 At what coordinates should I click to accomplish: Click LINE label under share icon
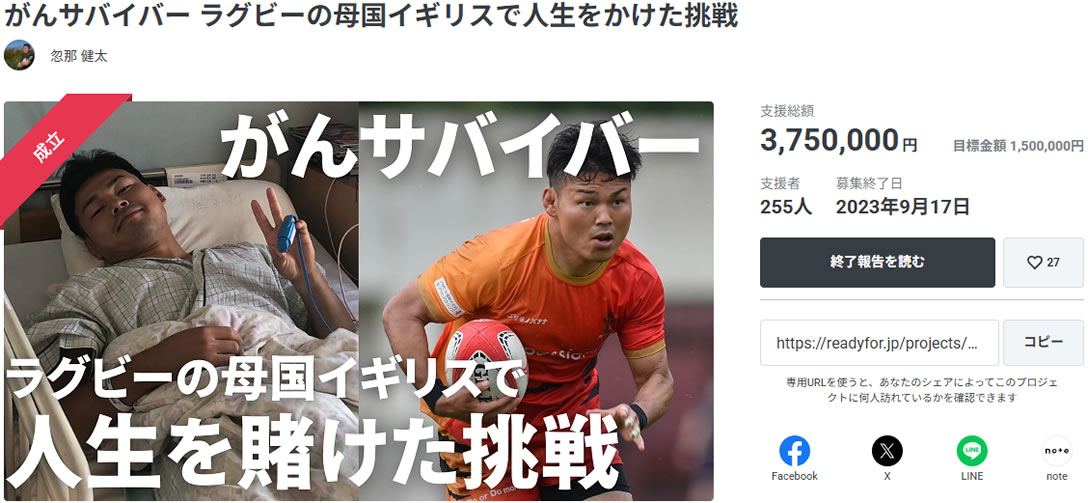point(972,477)
